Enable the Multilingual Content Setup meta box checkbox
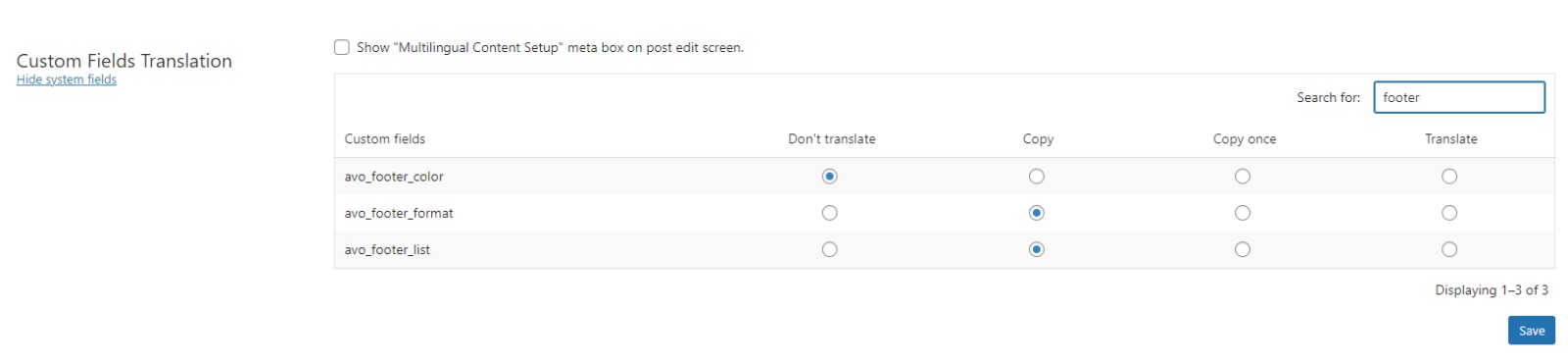1568x362 pixels. click(342, 47)
